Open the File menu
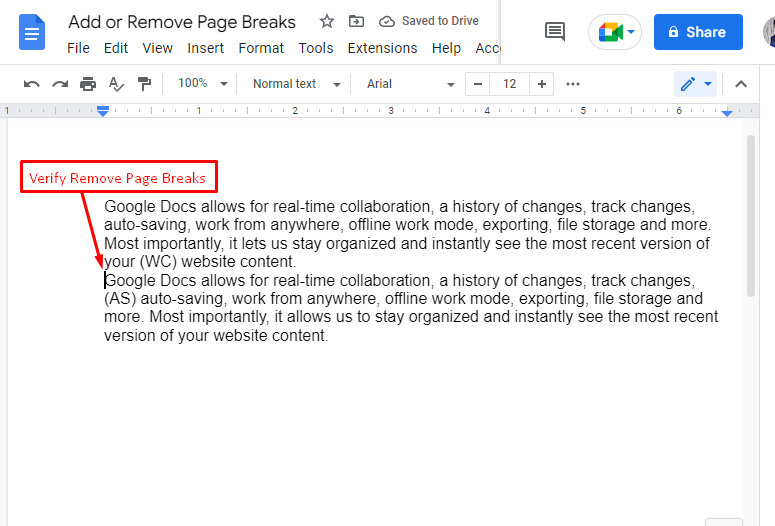The height and width of the screenshot is (526, 775). tap(78, 48)
